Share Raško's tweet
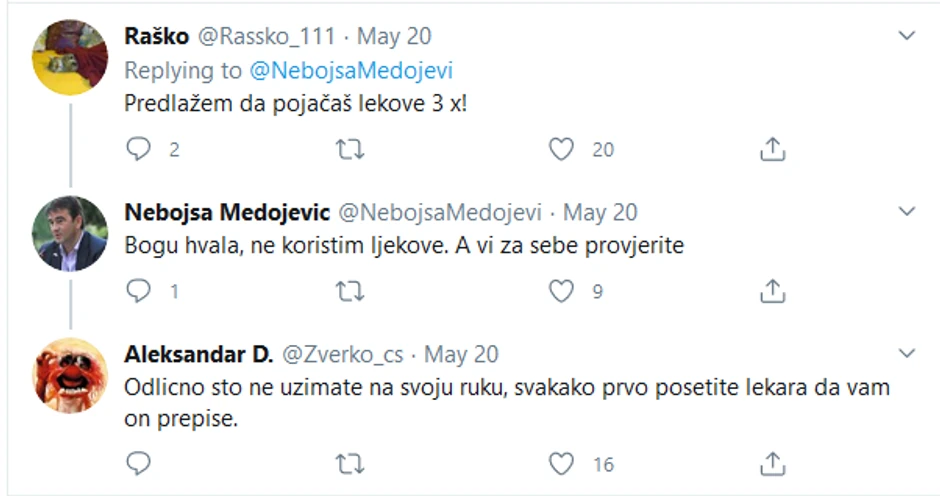This screenshot has width=940, height=496. pyautogui.click(x=772, y=150)
